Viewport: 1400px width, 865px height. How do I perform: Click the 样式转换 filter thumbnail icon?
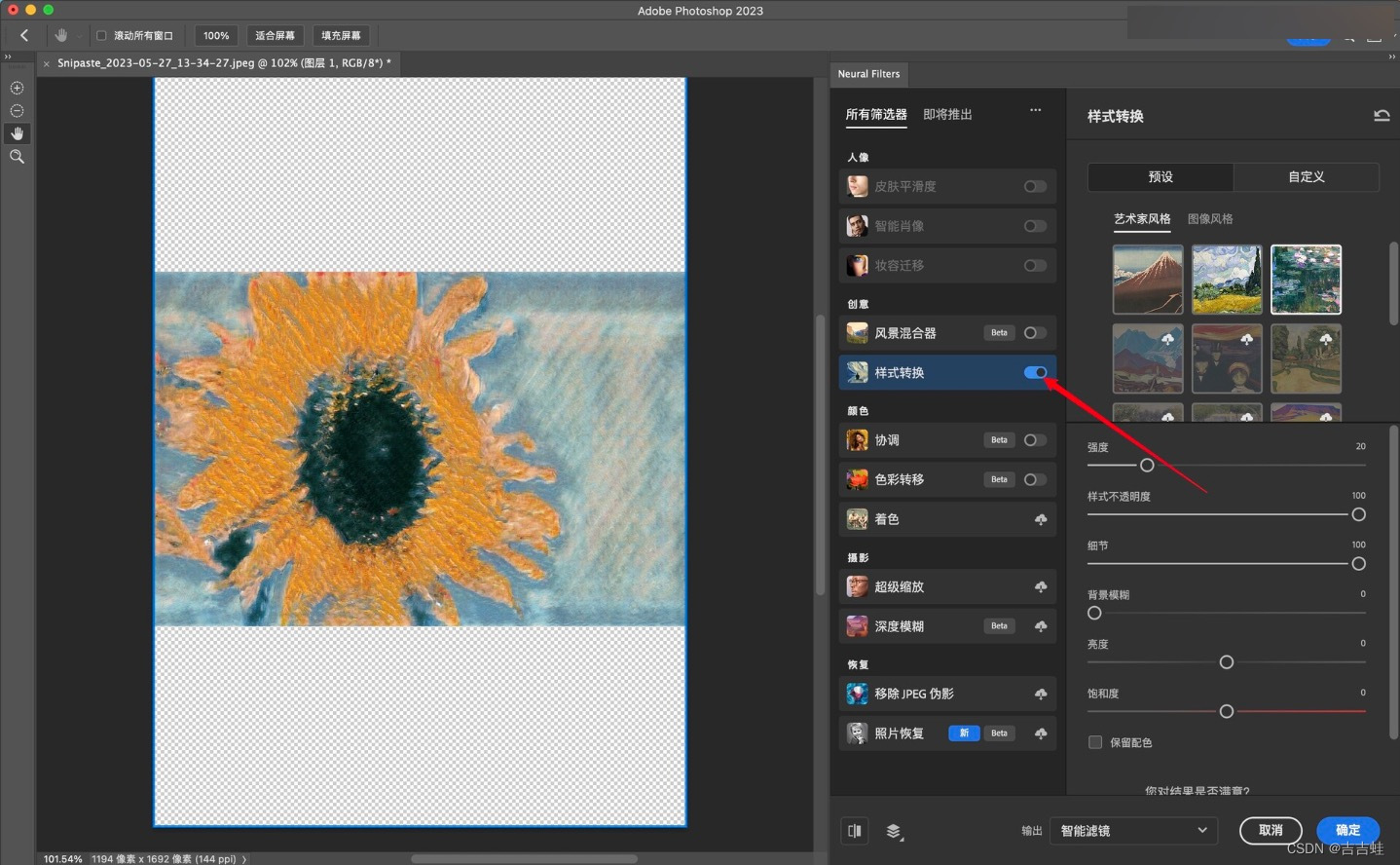(x=857, y=372)
